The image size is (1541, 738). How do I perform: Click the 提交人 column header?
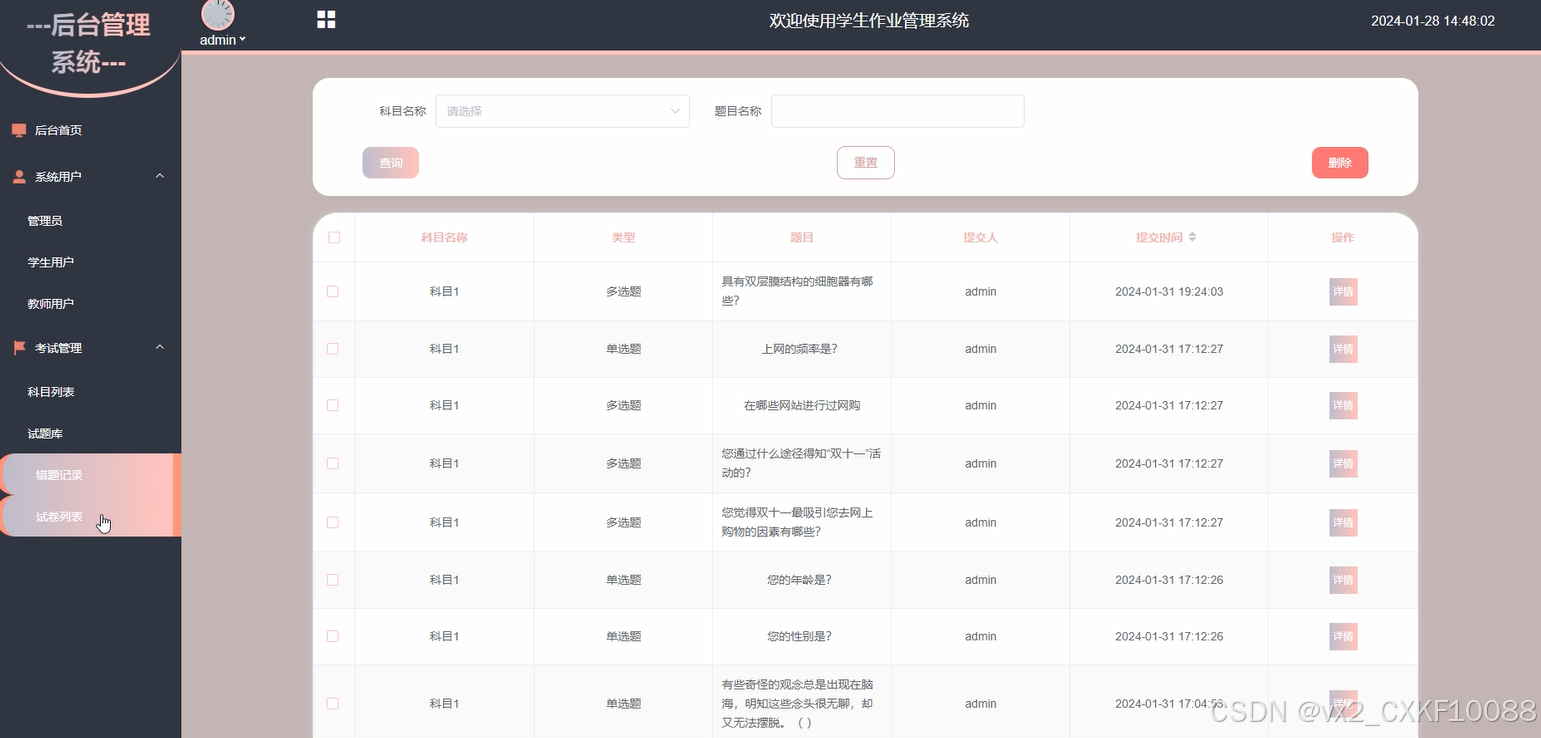[x=980, y=237]
